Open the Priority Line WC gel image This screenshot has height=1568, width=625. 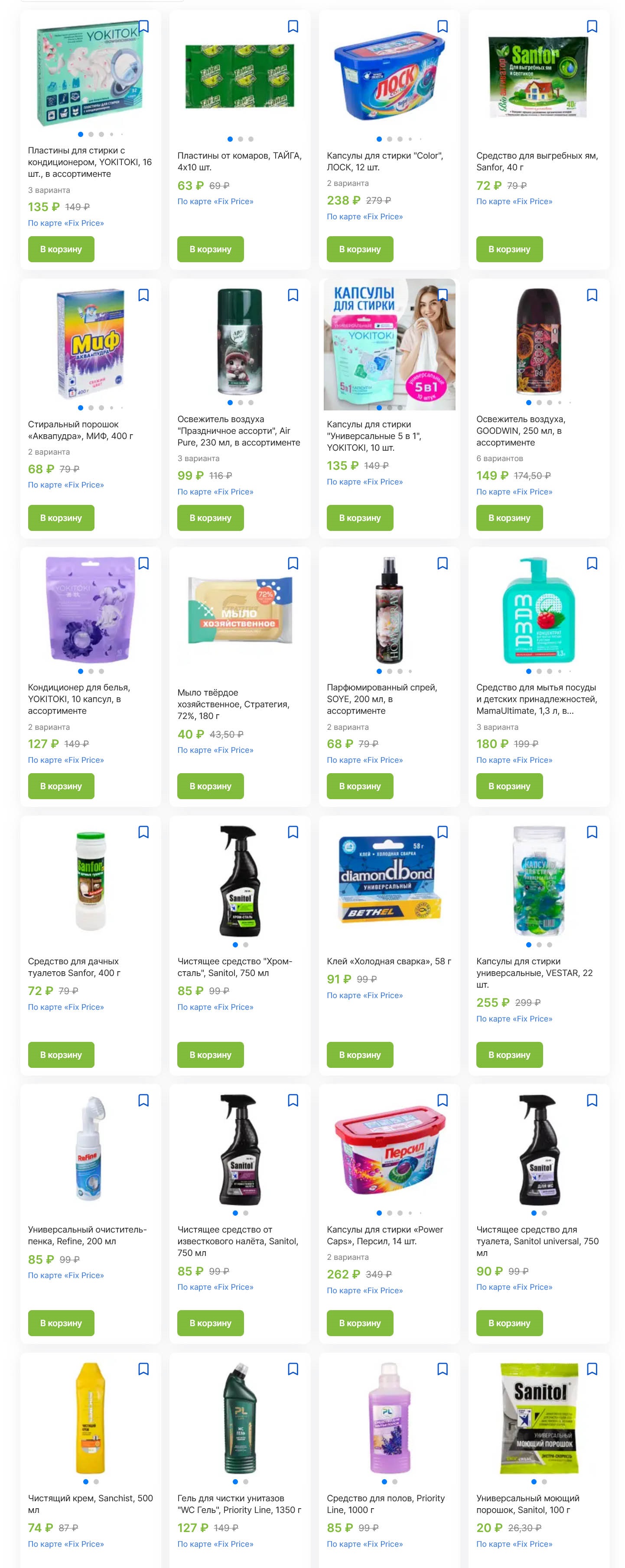click(240, 1417)
